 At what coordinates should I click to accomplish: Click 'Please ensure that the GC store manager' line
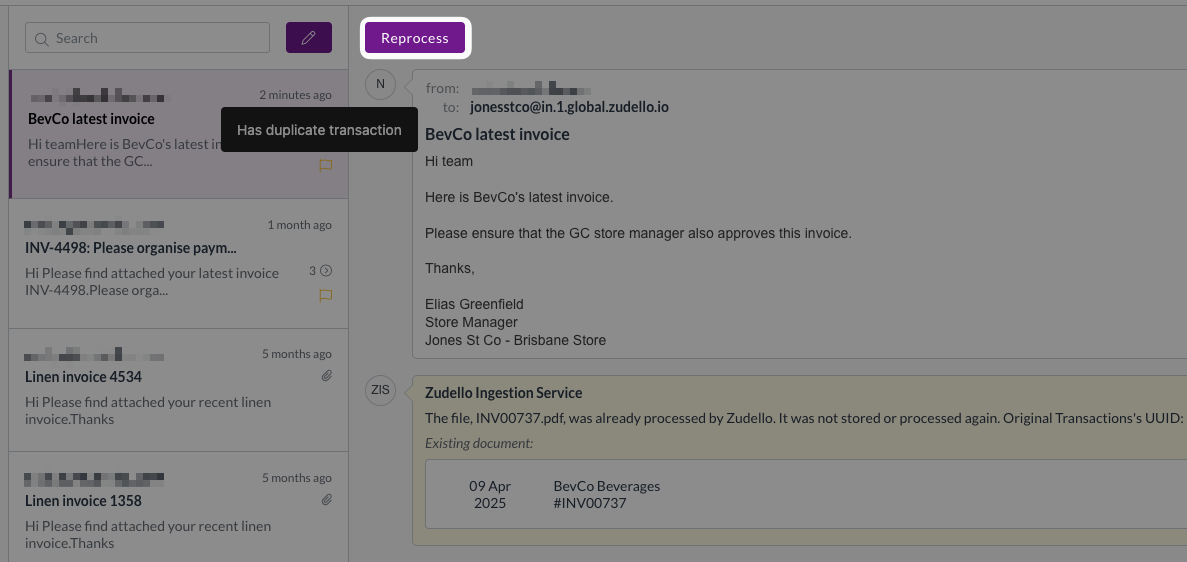638,233
